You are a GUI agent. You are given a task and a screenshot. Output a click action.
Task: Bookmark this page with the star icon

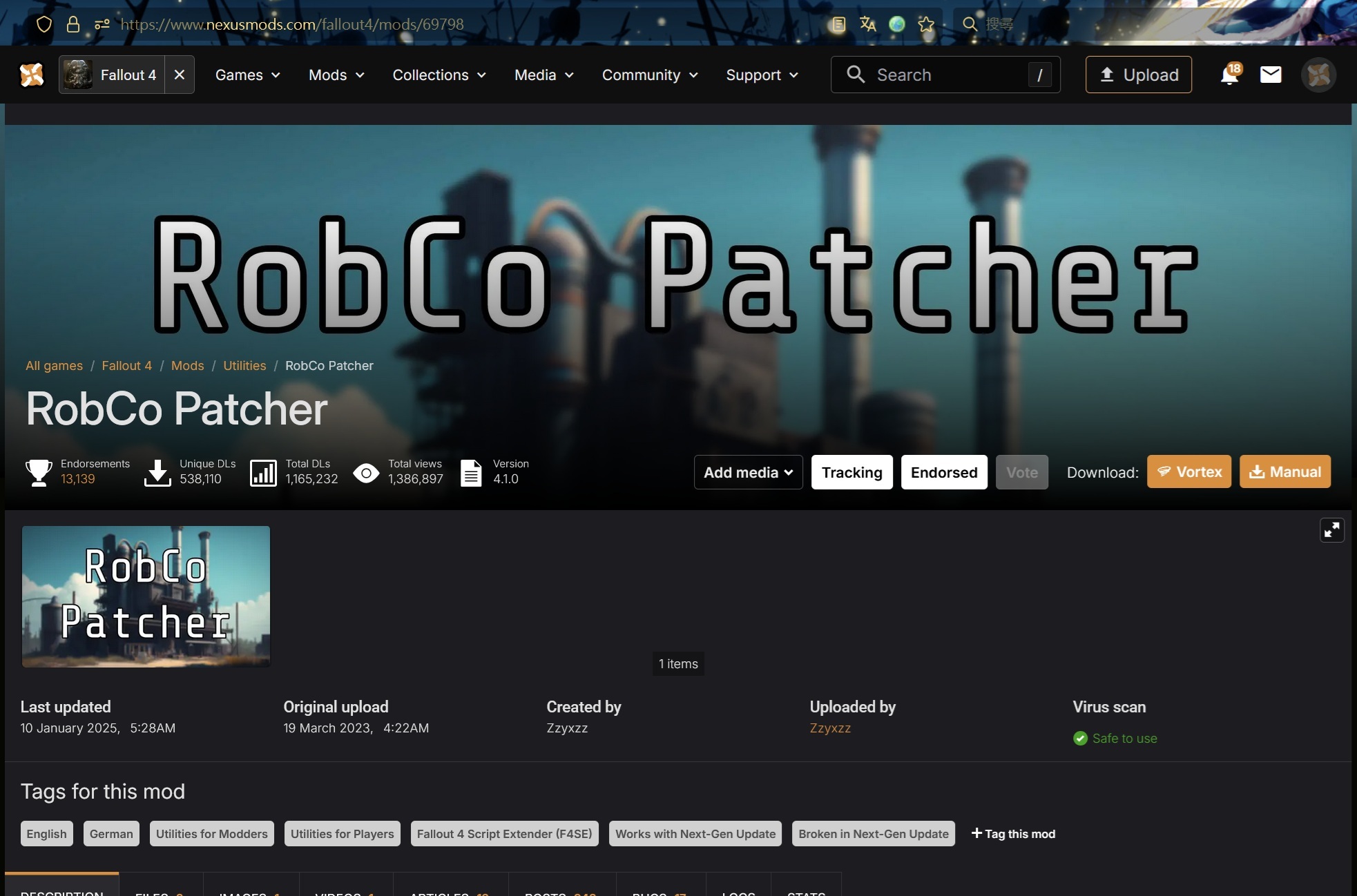926,24
